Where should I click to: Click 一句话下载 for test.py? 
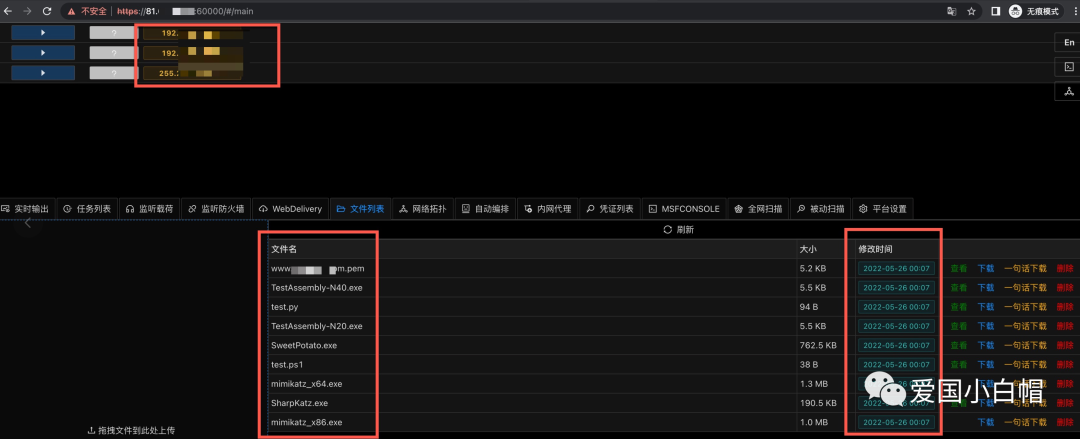pyautogui.click(x=1025, y=307)
